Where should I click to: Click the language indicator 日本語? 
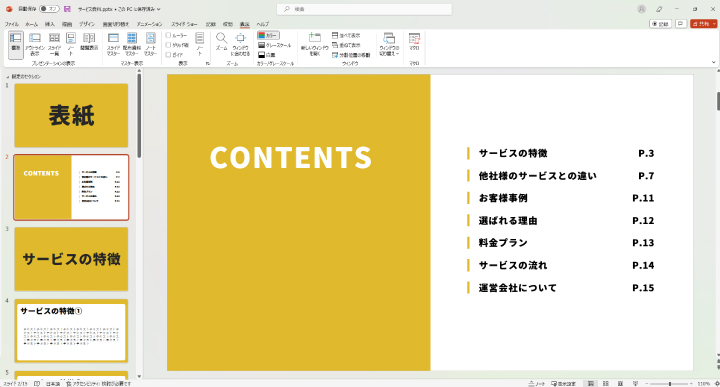point(53,383)
